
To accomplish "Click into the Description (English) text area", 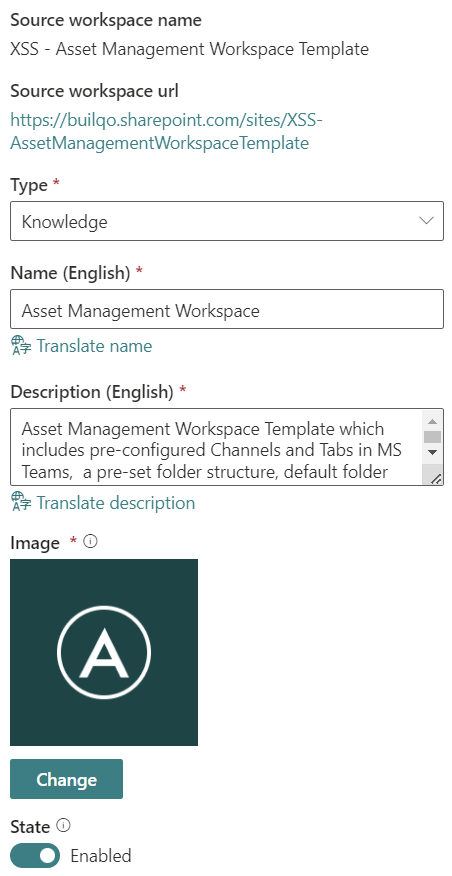I will click(x=217, y=447).
